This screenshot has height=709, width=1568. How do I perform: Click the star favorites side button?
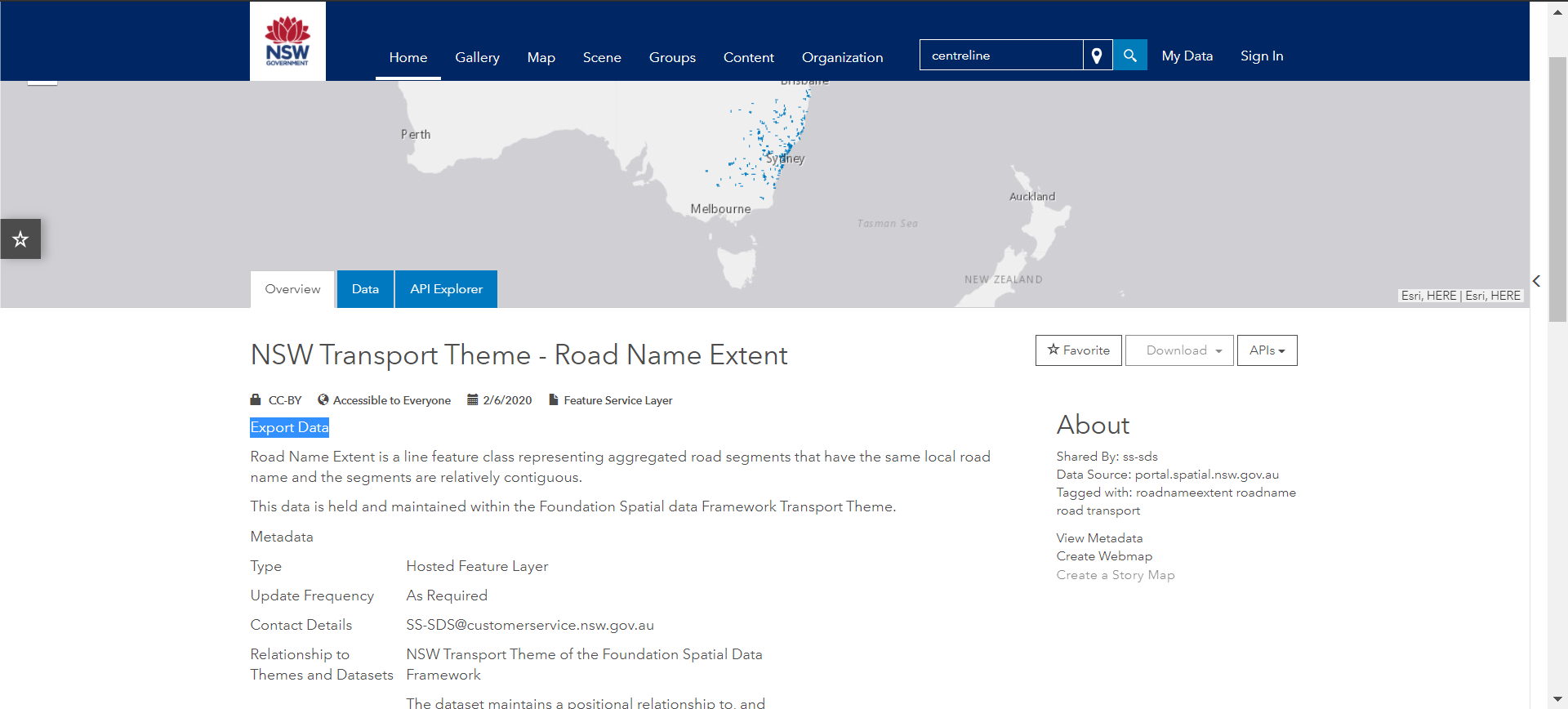(20, 239)
